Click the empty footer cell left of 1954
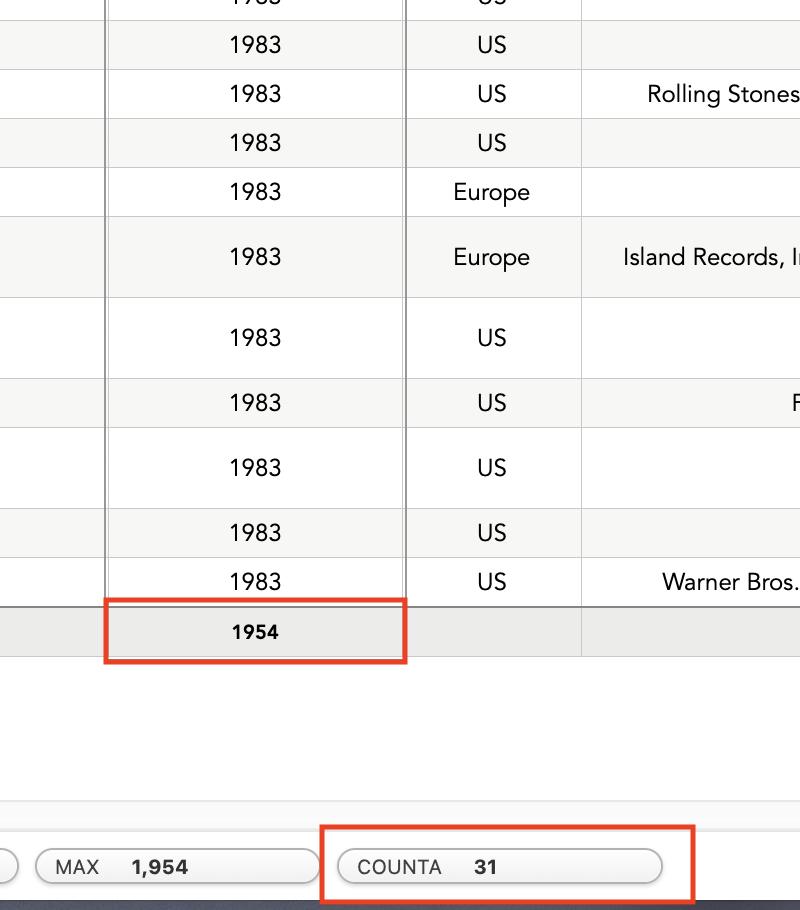 tap(52, 632)
